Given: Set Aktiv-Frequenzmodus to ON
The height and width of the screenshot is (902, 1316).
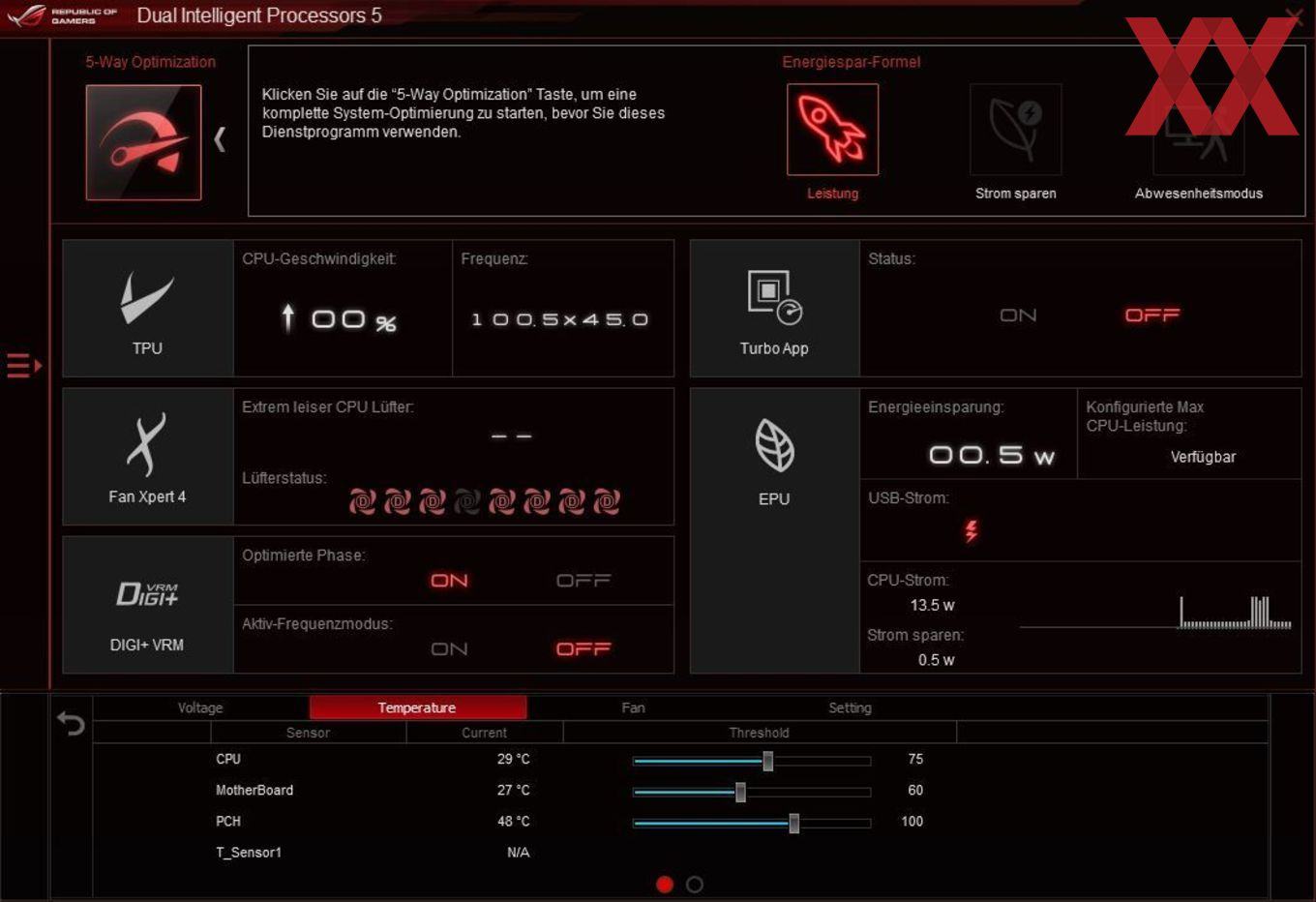Looking at the screenshot, I should point(449,649).
